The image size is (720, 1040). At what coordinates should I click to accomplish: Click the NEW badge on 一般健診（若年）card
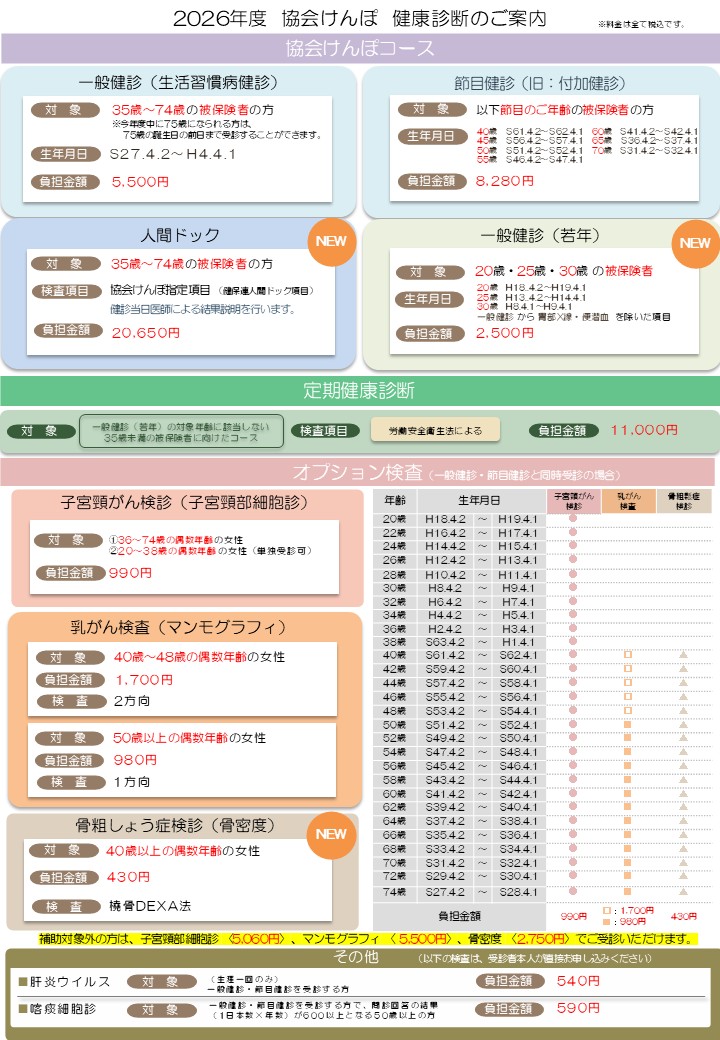(x=695, y=243)
